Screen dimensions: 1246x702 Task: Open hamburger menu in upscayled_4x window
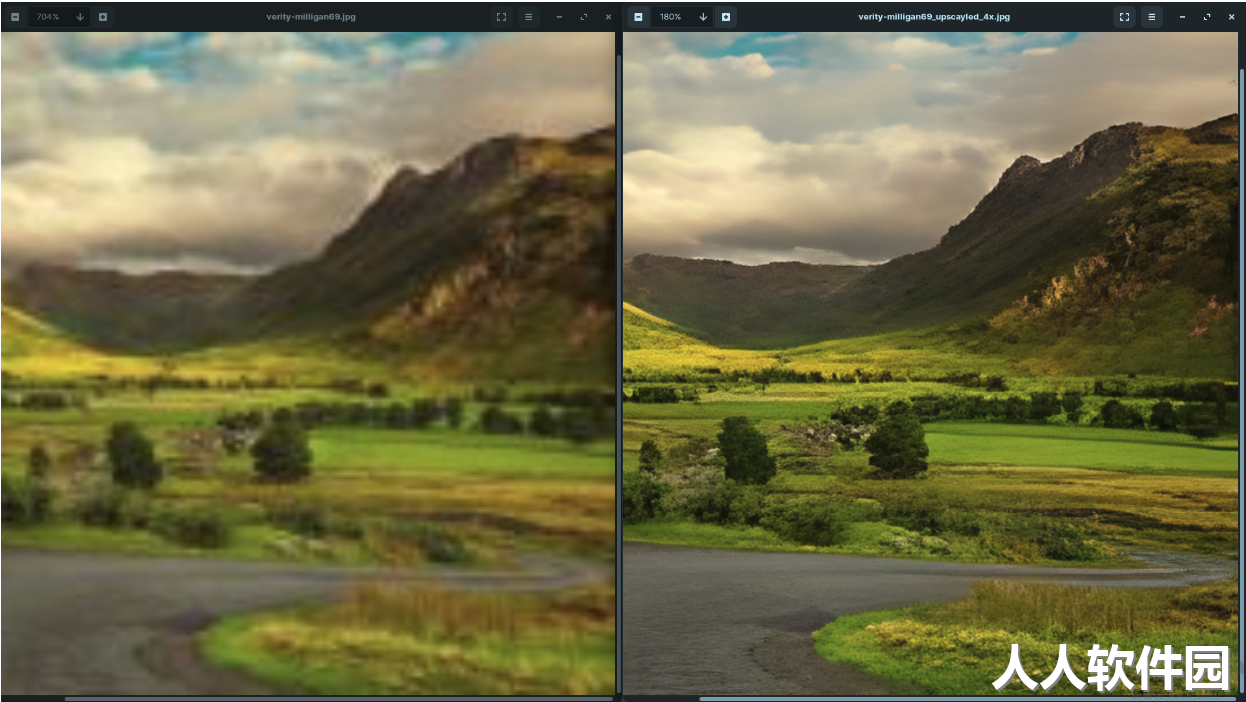1152,17
